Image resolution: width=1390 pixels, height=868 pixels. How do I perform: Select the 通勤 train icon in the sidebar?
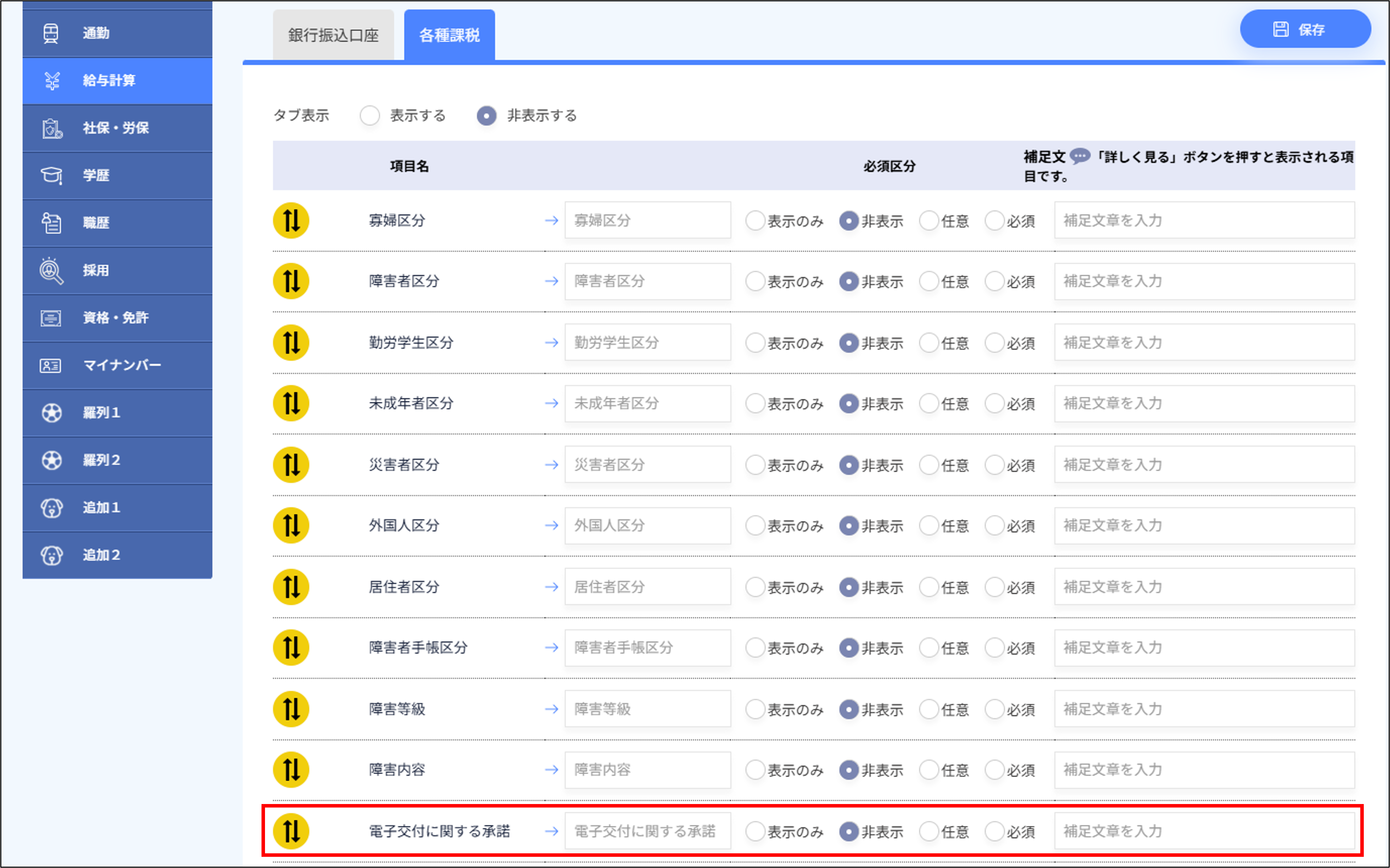(x=52, y=33)
